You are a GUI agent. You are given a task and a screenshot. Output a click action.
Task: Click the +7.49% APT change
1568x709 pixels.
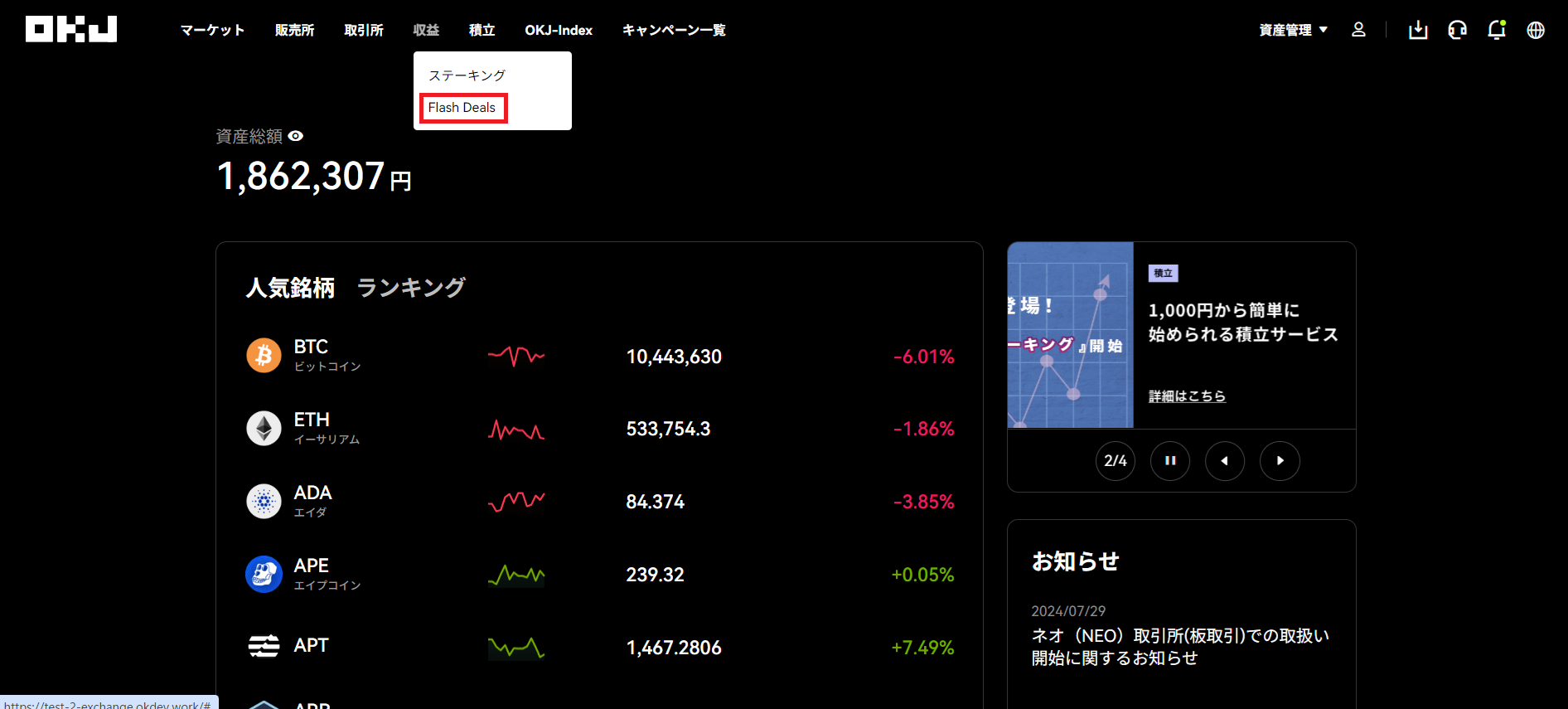click(x=922, y=648)
